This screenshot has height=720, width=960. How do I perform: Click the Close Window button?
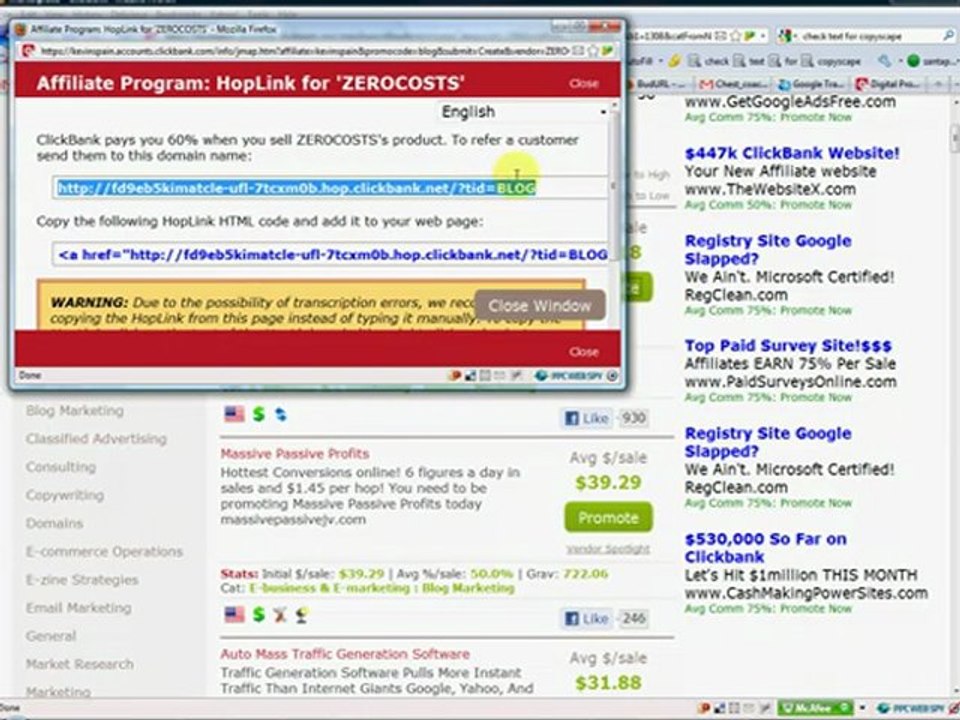(x=539, y=306)
